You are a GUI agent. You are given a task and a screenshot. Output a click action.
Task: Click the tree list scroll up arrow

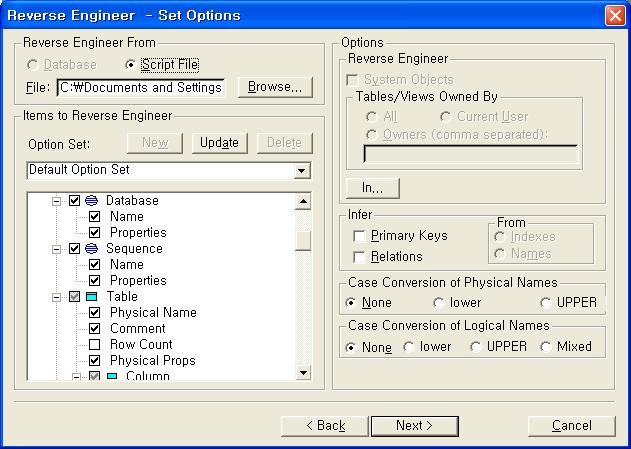tap(303, 201)
